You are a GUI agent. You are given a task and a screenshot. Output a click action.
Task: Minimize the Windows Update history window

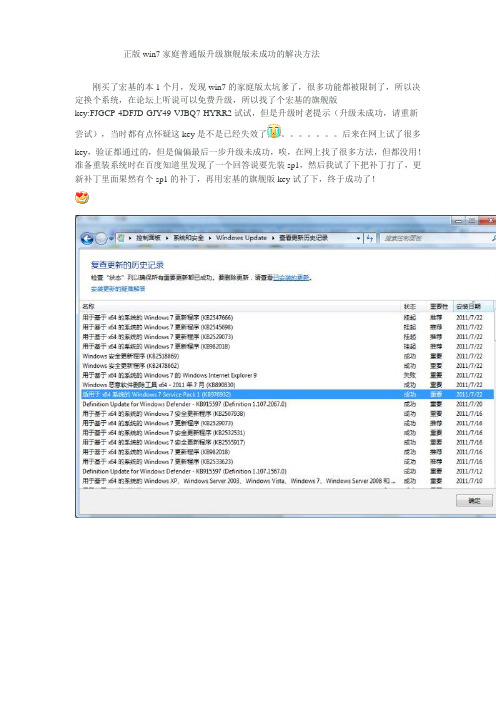(x=458, y=220)
